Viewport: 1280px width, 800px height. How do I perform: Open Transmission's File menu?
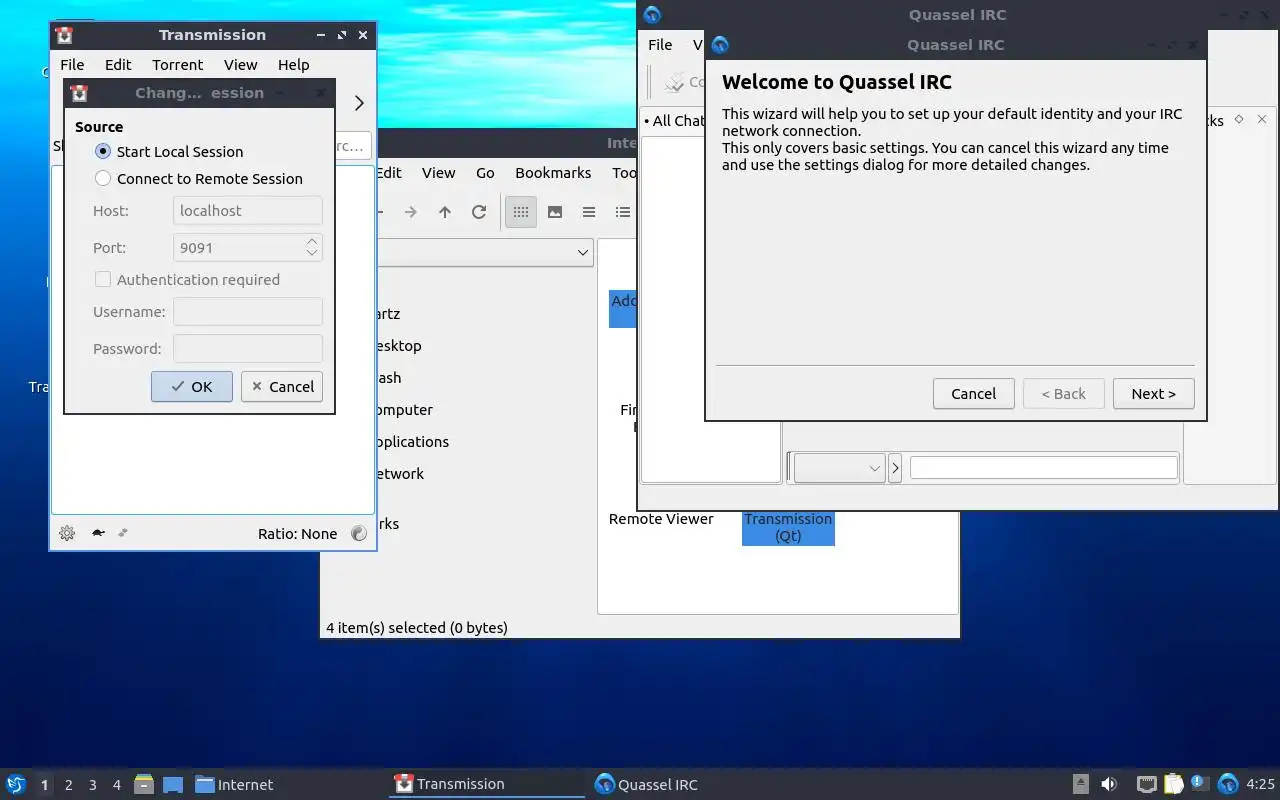pos(72,65)
